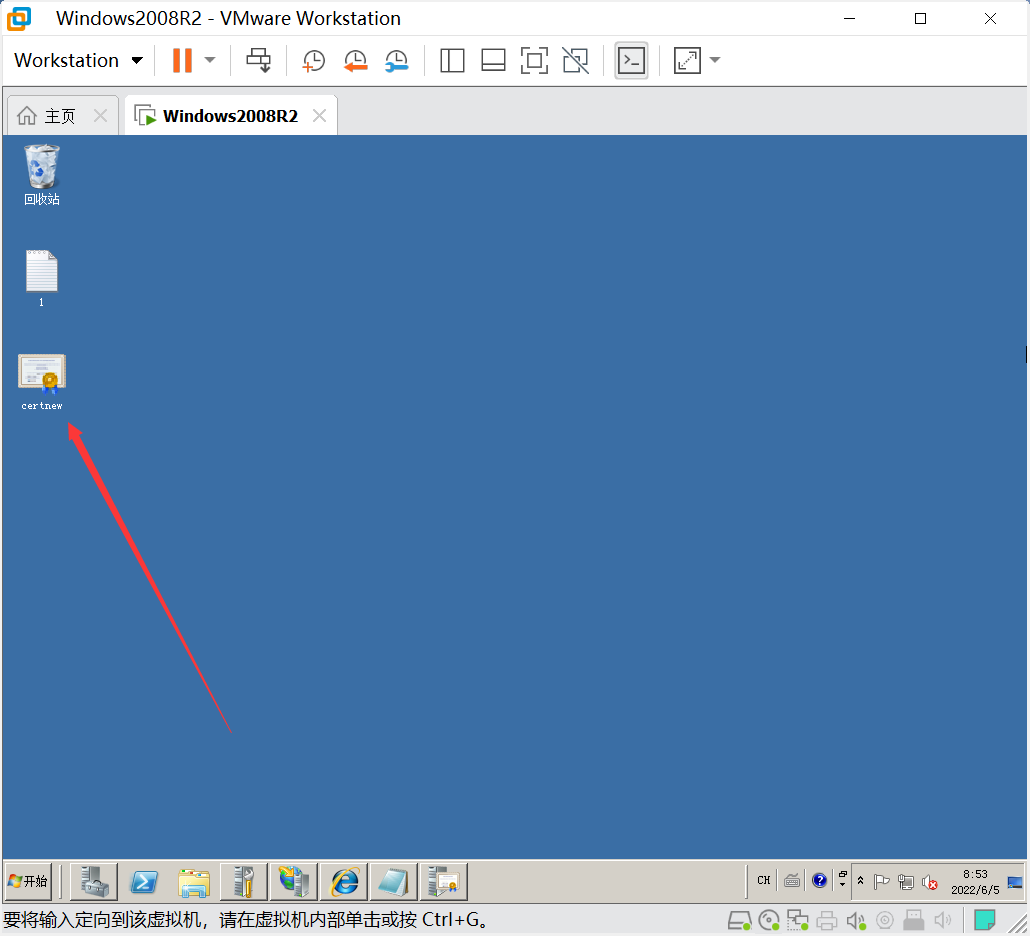
Task: Click the printer device status icon
Action: [x=826, y=920]
